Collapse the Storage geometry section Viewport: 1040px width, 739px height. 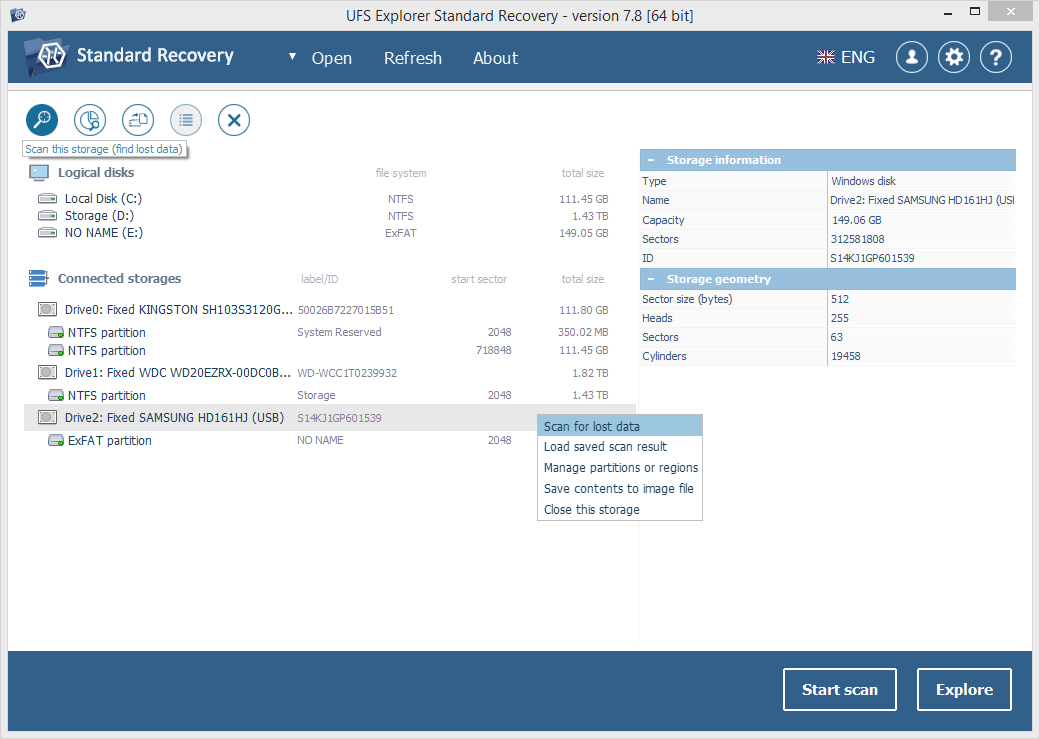[x=651, y=279]
